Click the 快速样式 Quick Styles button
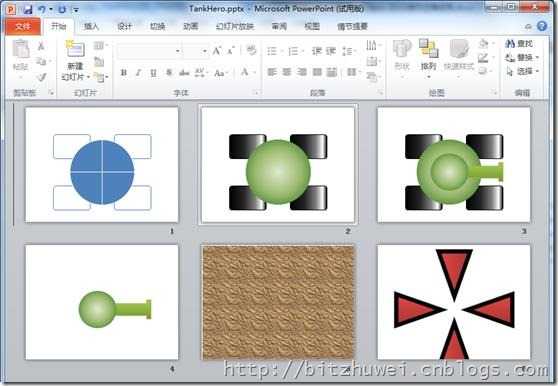Viewport: 558px width, 386px height. pos(459,59)
